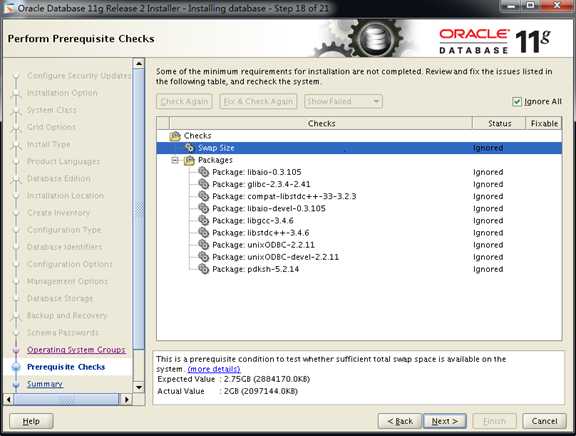
Task: Select the Package: libaio-devel-0.3.105 row
Action: click(359, 208)
